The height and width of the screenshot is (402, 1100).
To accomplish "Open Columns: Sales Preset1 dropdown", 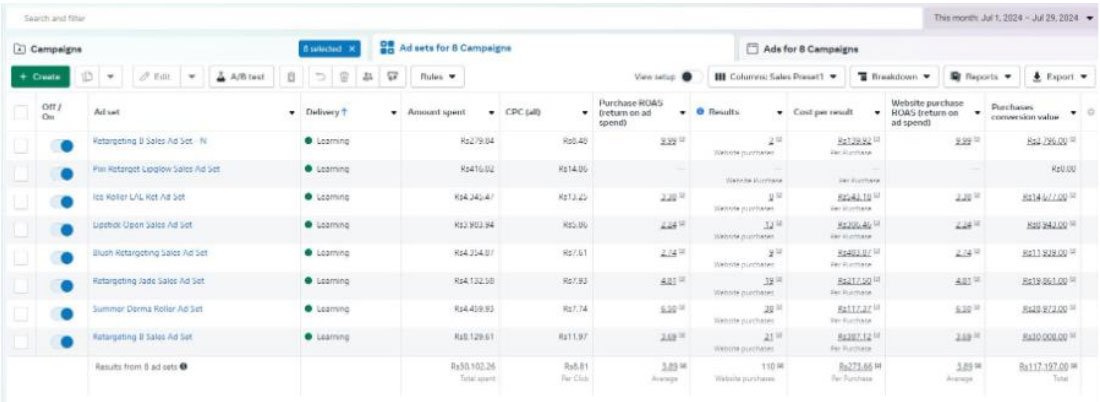I will coord(776,76).
